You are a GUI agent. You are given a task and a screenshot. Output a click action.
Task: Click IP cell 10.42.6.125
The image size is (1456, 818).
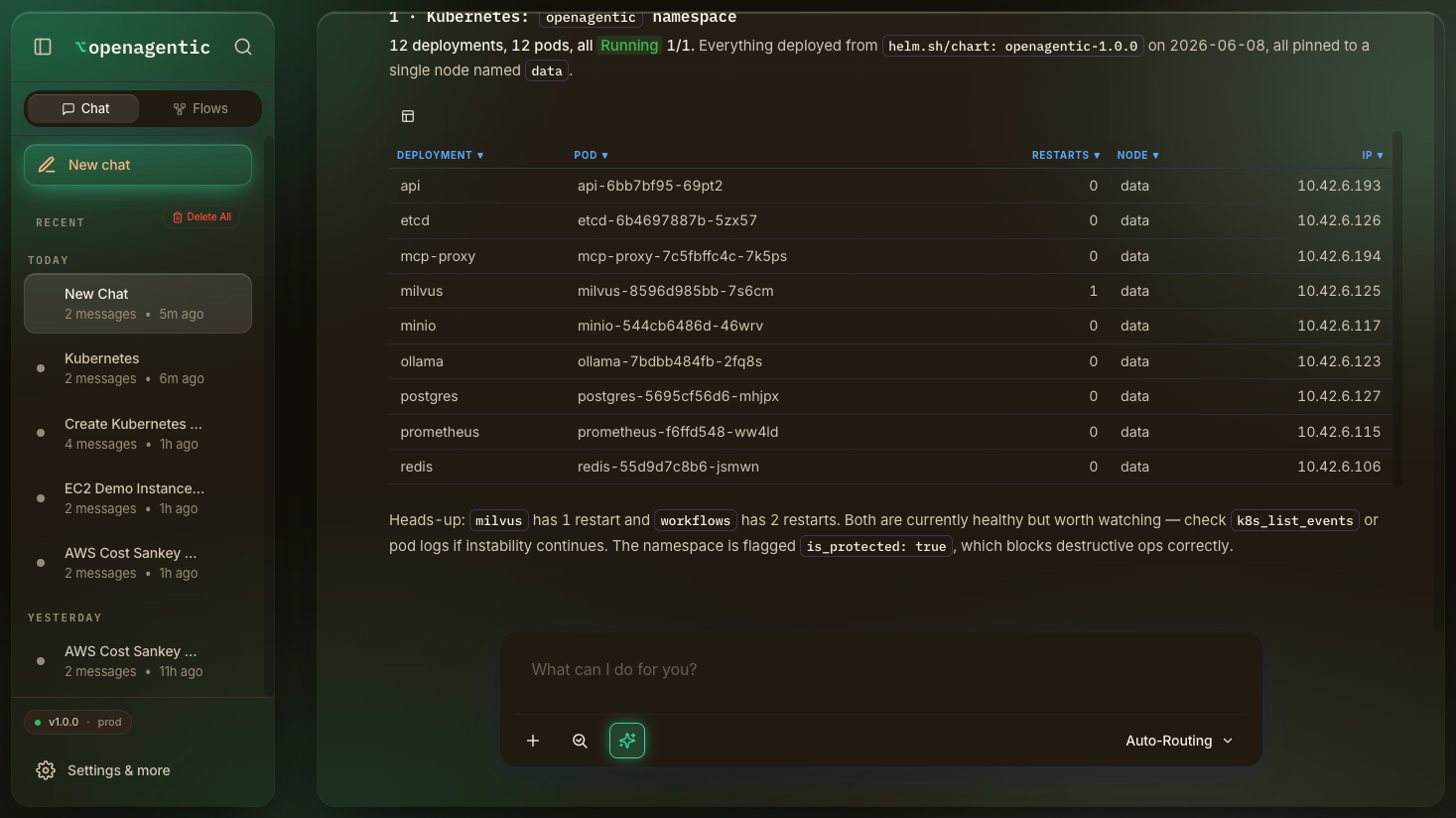1339,291
